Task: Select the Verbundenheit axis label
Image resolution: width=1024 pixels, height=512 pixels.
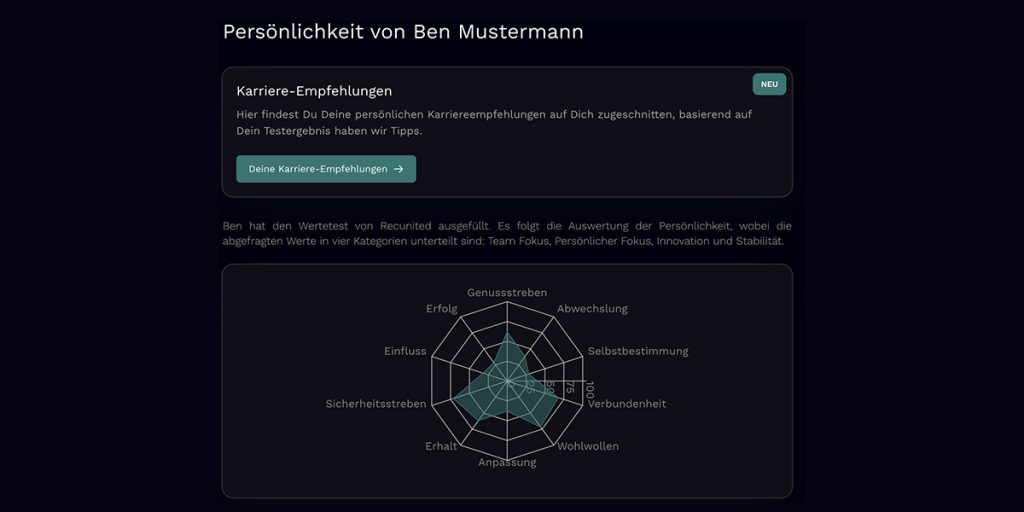Action: tap(627, 404)
